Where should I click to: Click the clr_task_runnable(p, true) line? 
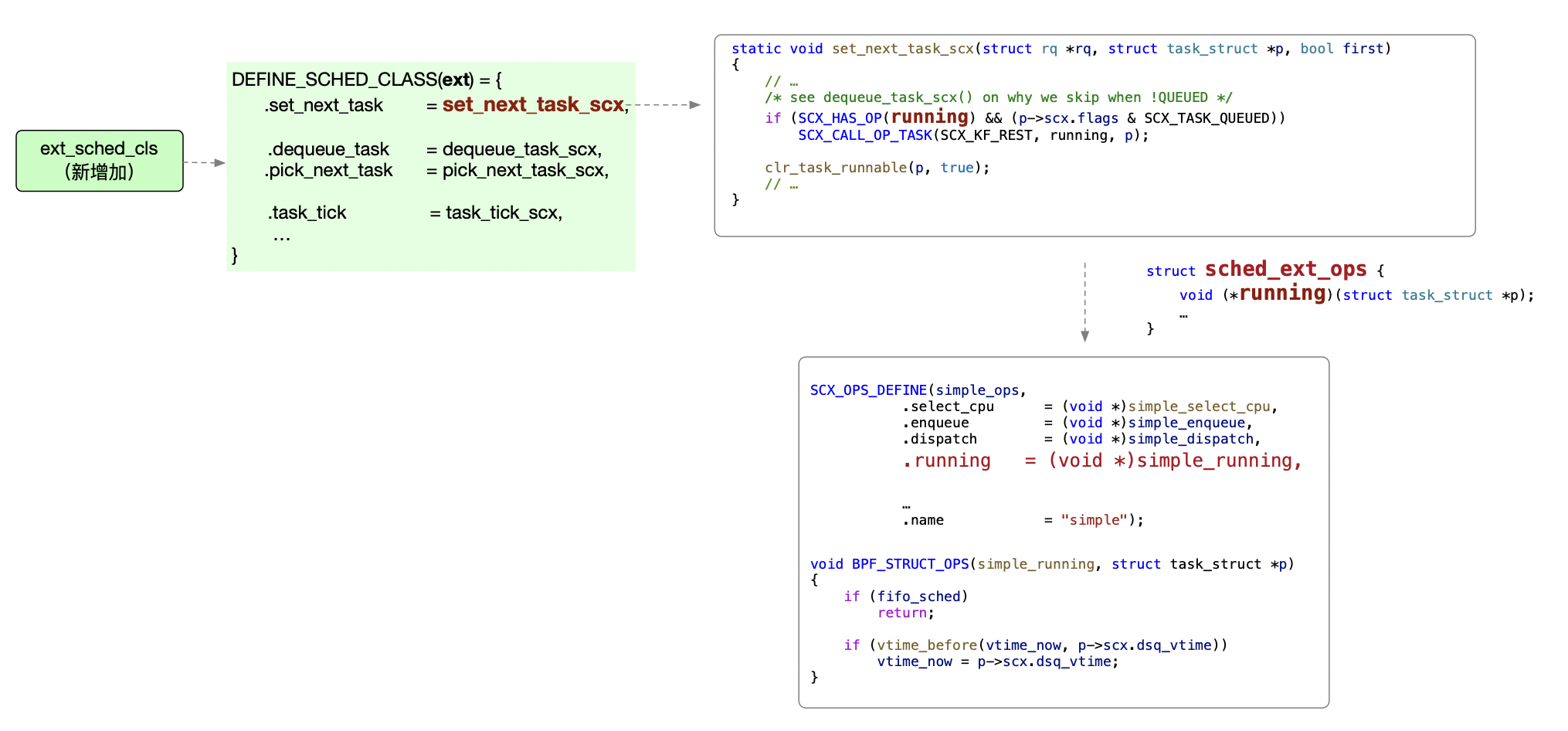pyautogui.click(x=877, y=168)
